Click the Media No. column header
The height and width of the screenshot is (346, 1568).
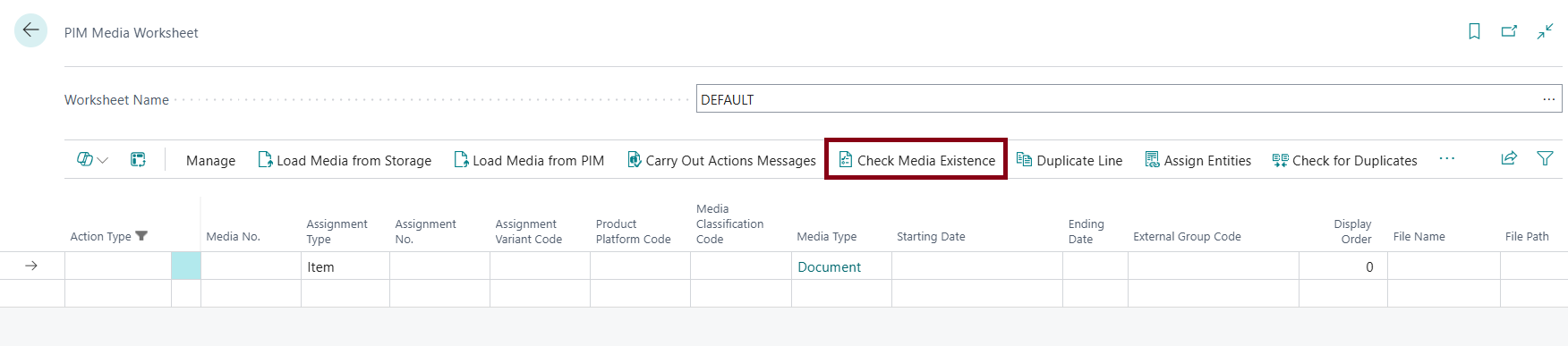click(x=233, y=236)
